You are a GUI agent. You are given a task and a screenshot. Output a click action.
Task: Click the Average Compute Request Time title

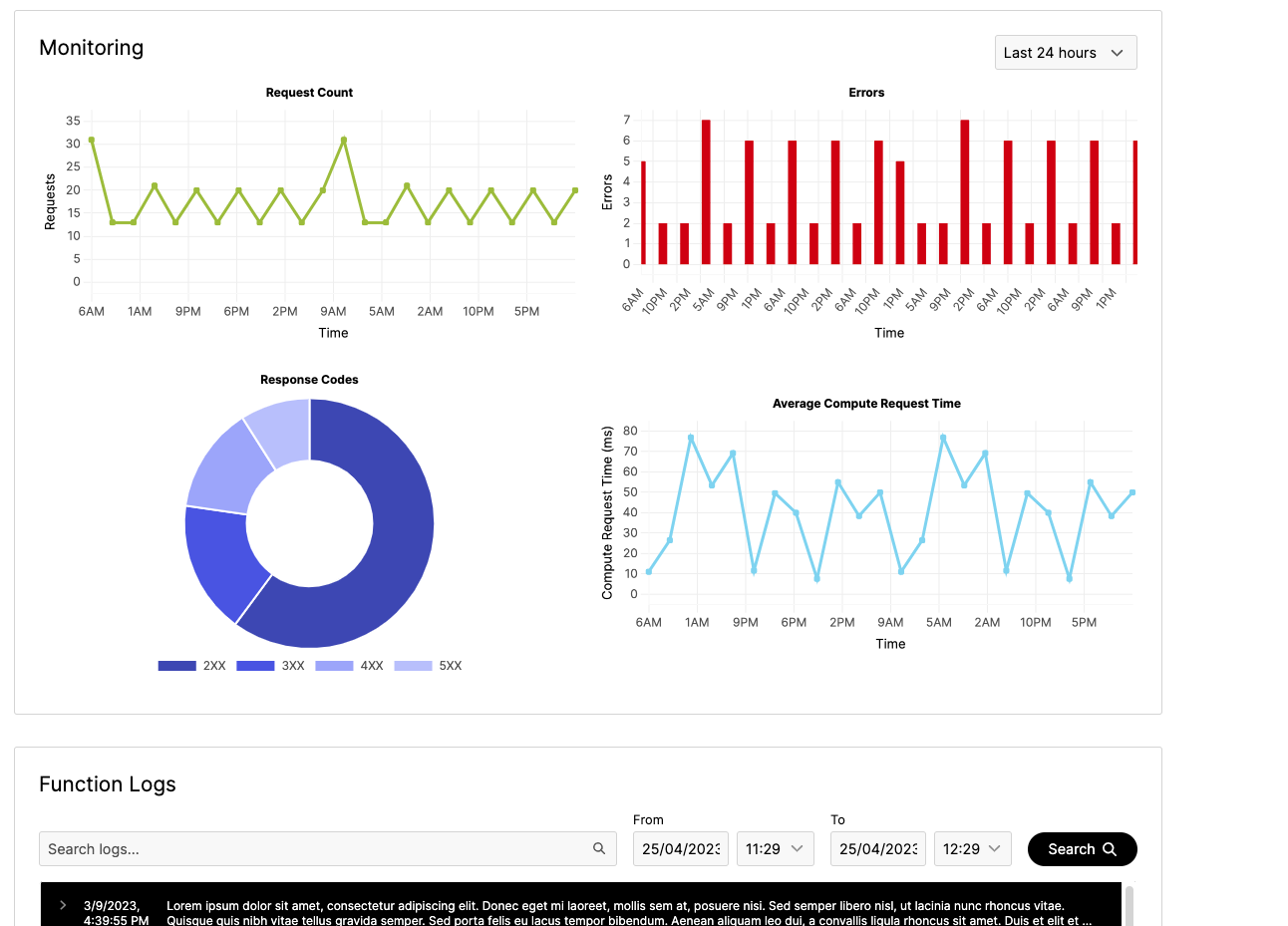tap(866, 404)
